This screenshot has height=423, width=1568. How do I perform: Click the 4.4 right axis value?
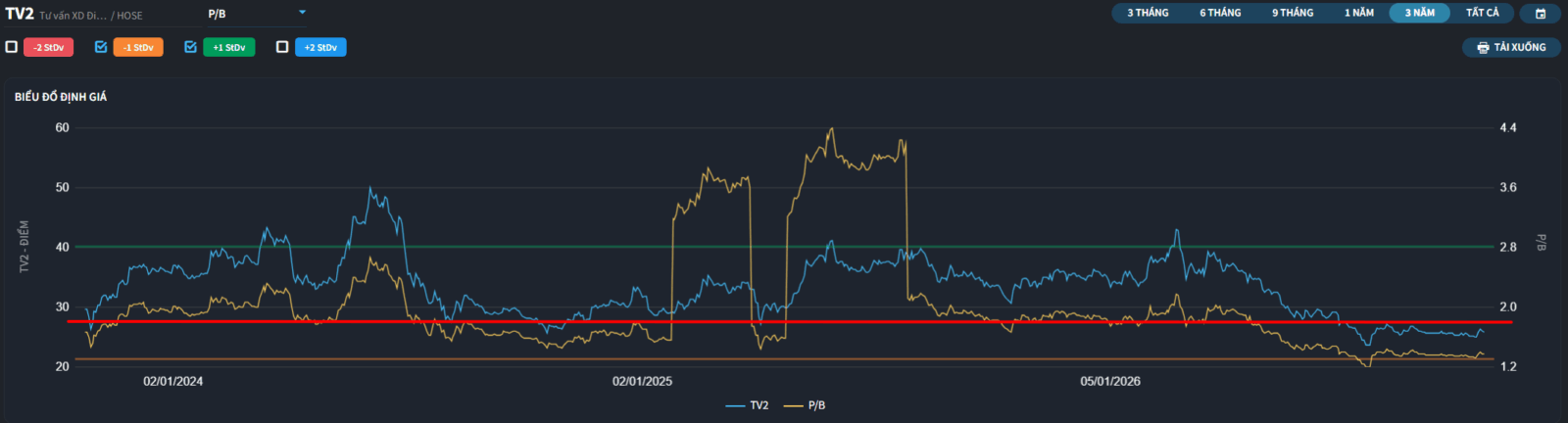point(1508,127)
